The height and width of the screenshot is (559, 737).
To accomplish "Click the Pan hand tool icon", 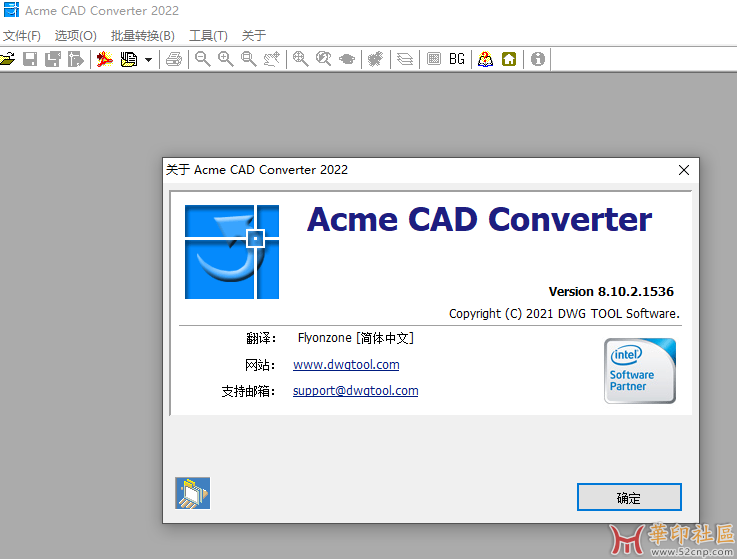I will coord(272,59).
